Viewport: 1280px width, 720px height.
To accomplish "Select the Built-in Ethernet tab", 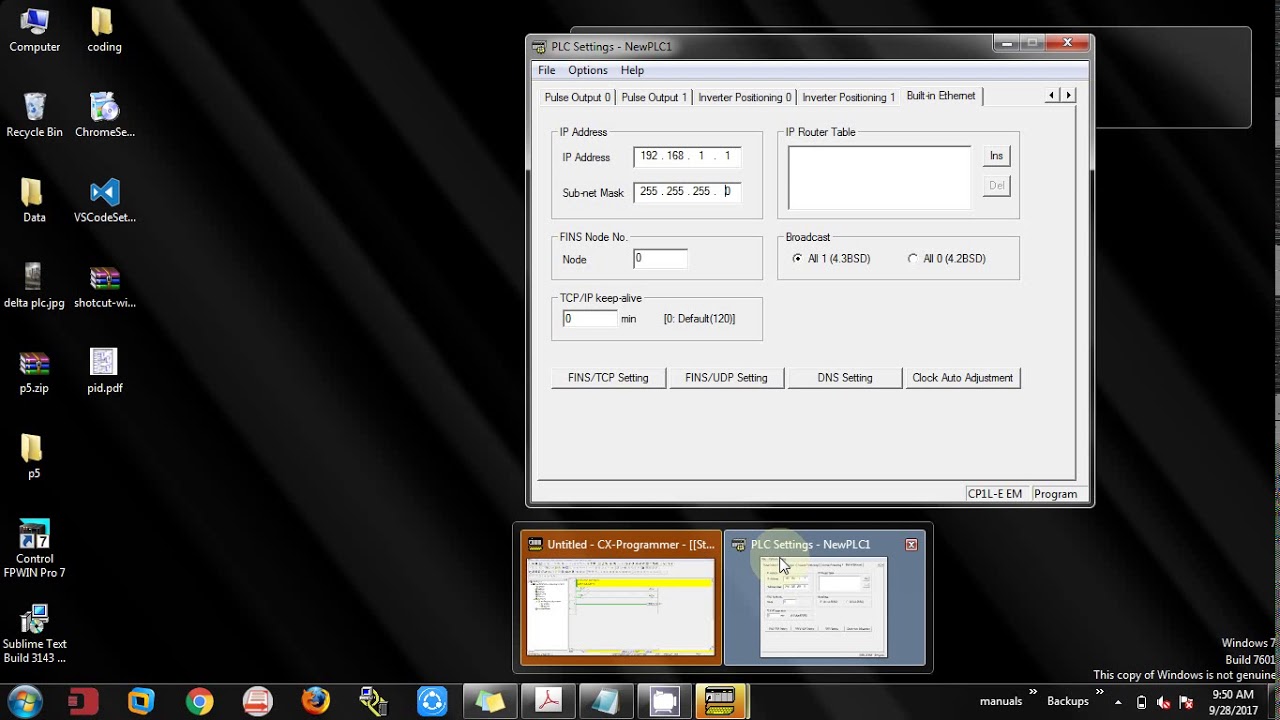I will click(x=941, y=96).
